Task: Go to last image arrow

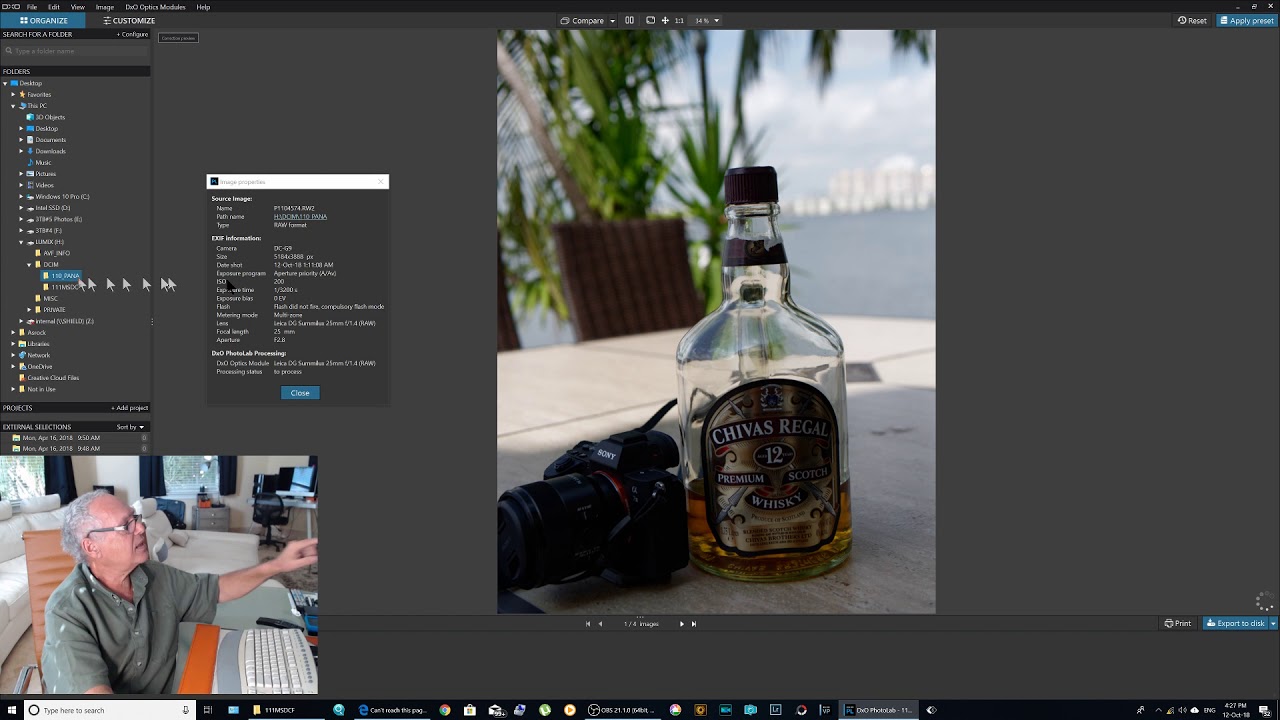Action: (x=694, y=624)
